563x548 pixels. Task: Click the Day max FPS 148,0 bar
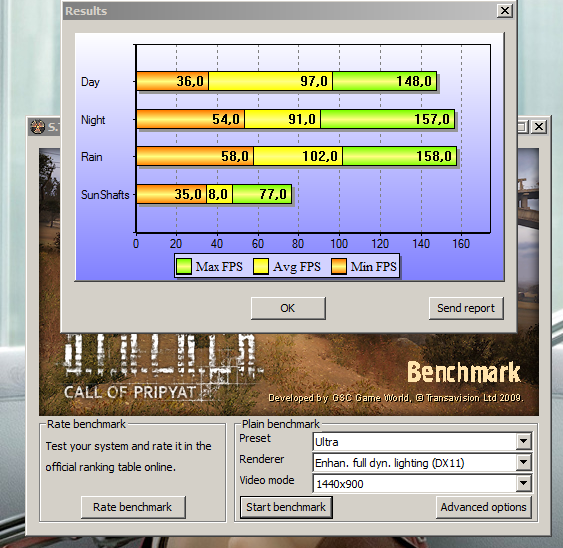click(385, 81)
